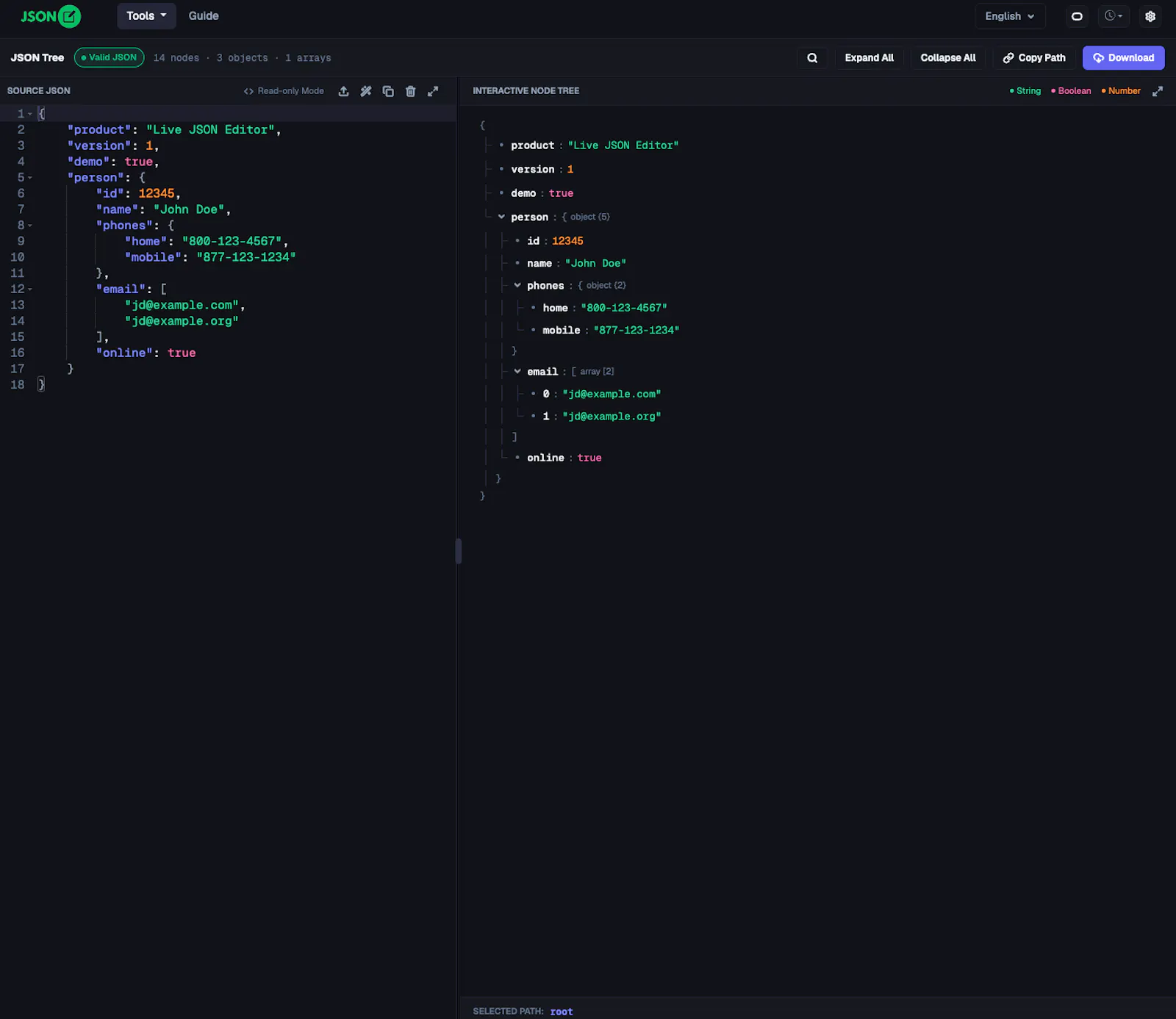The width and height of the screenshot is (1176, 1019).
Task: Collapse the email array node in the tree
Action: tap(517, 371)
